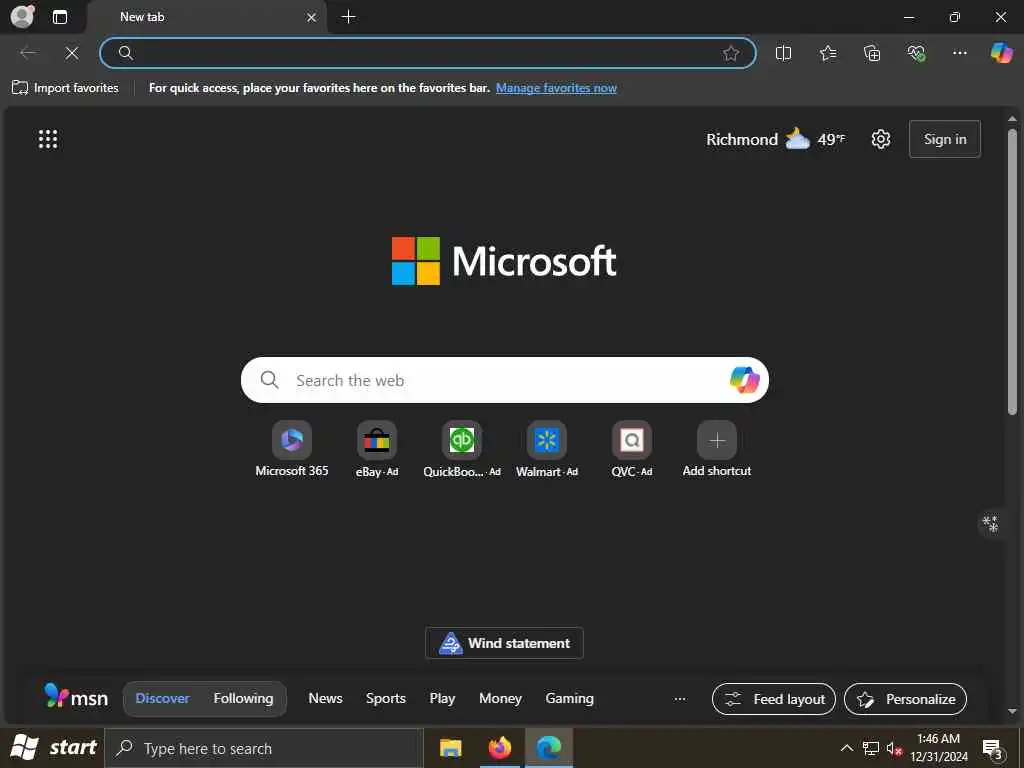Open the Sports section

point(385,698)
